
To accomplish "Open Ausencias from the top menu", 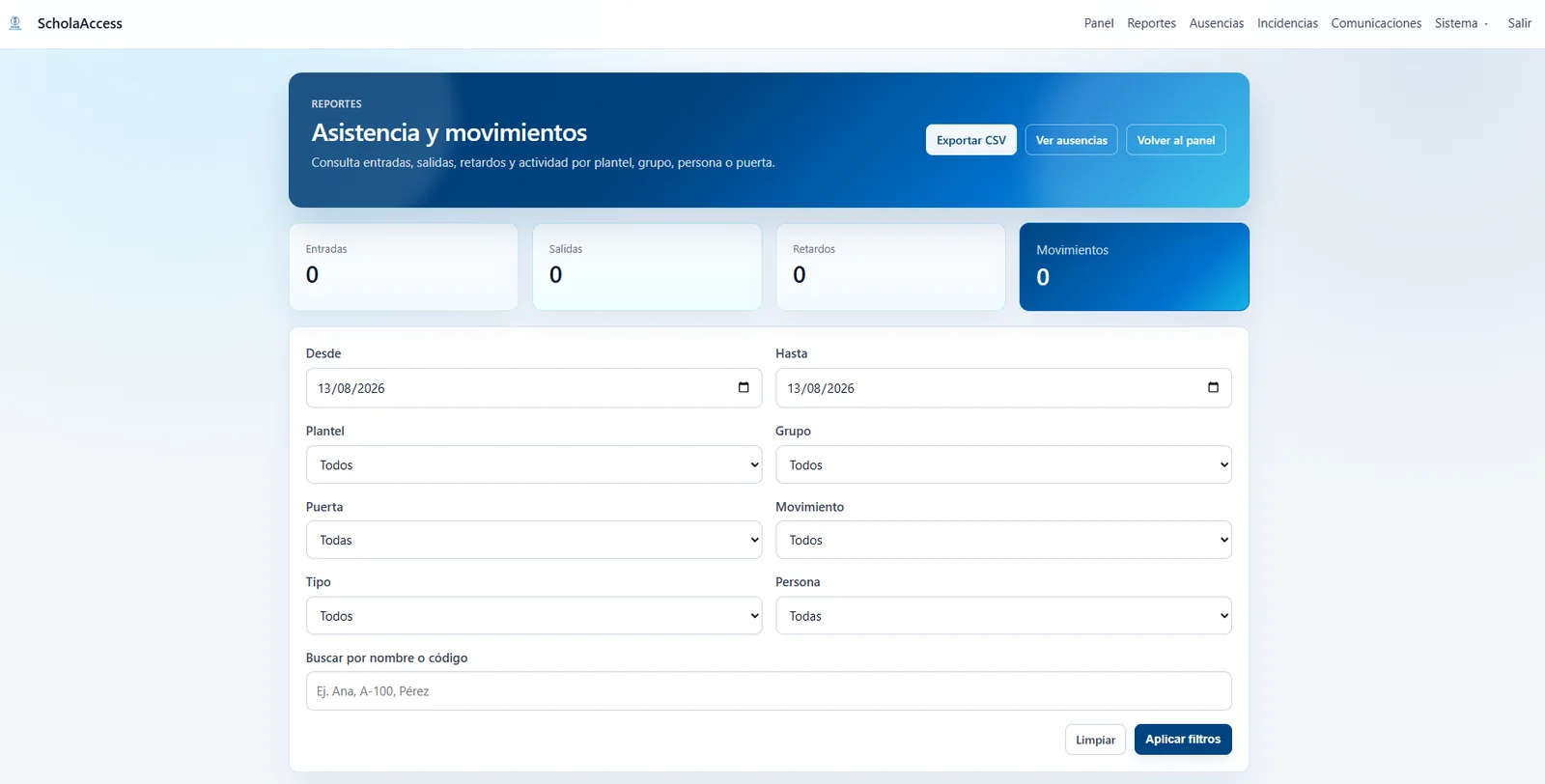I will [x=1217, y=23].
